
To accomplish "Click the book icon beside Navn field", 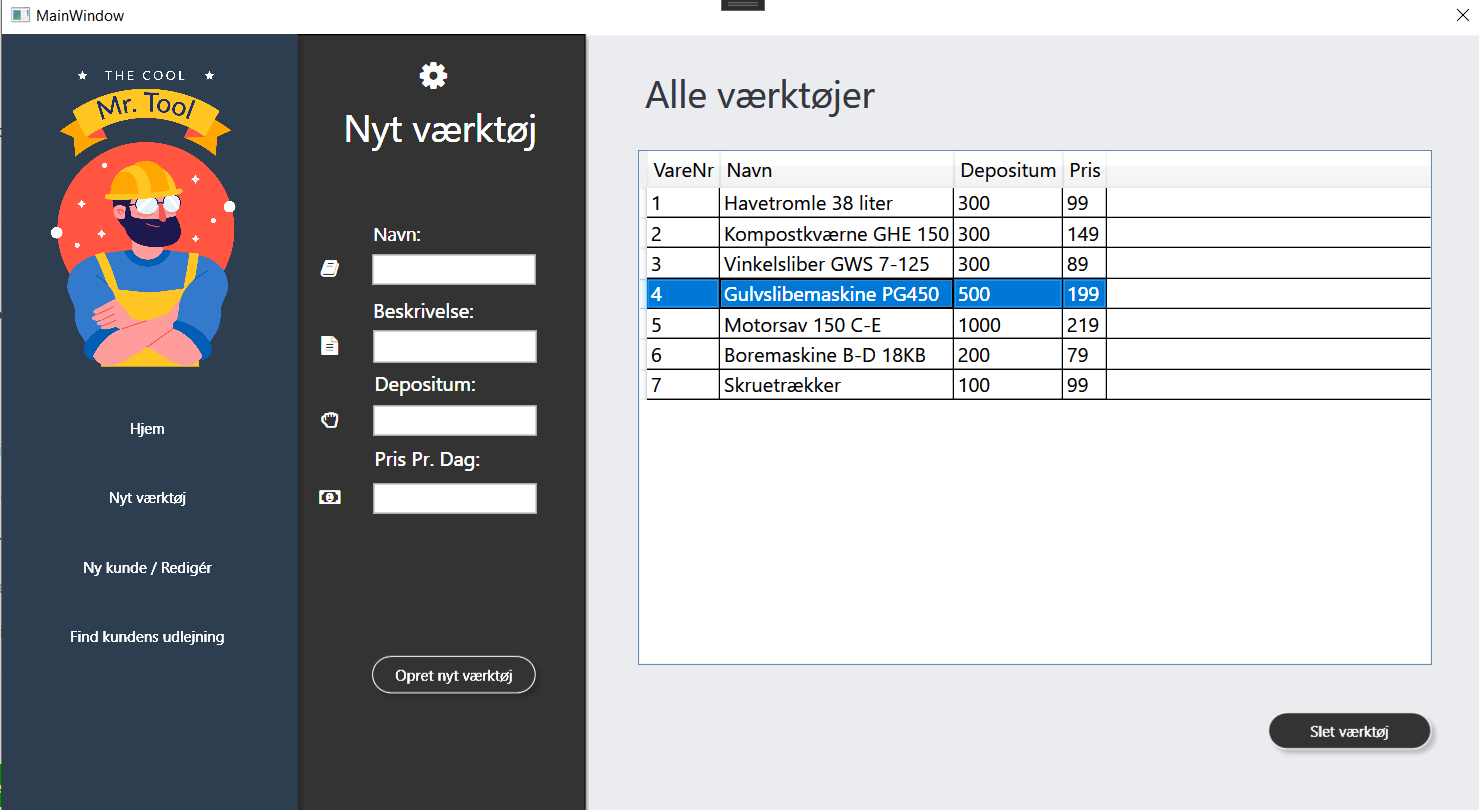I will (329, 268).
